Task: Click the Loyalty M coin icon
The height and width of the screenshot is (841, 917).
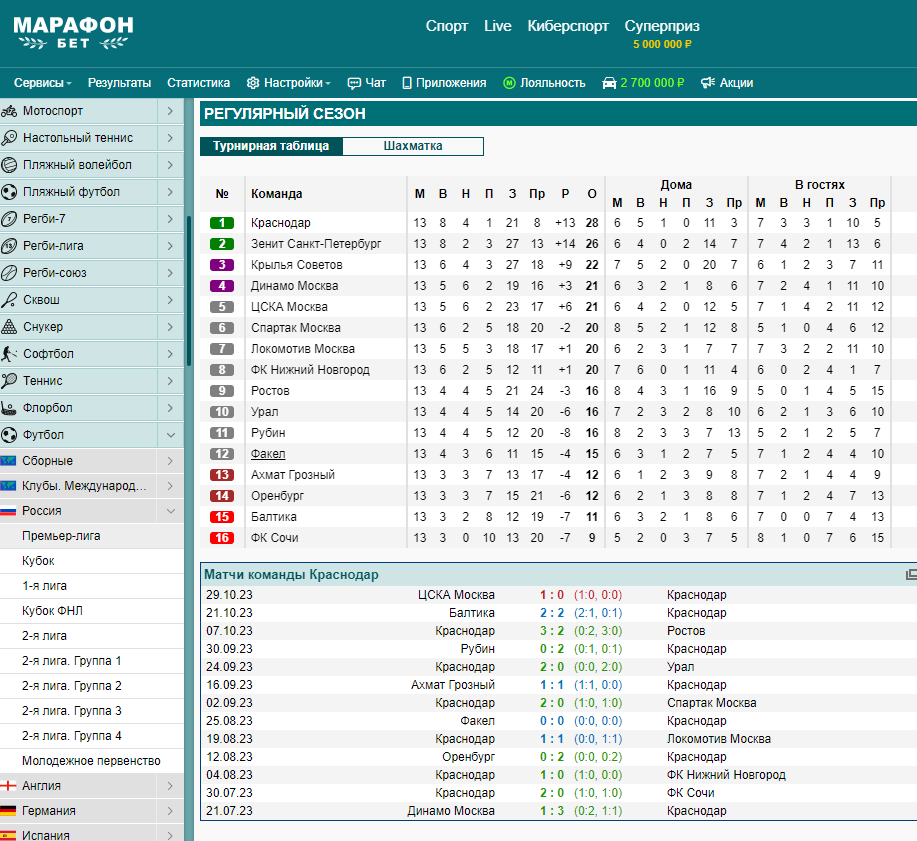Action: point(509,83)
